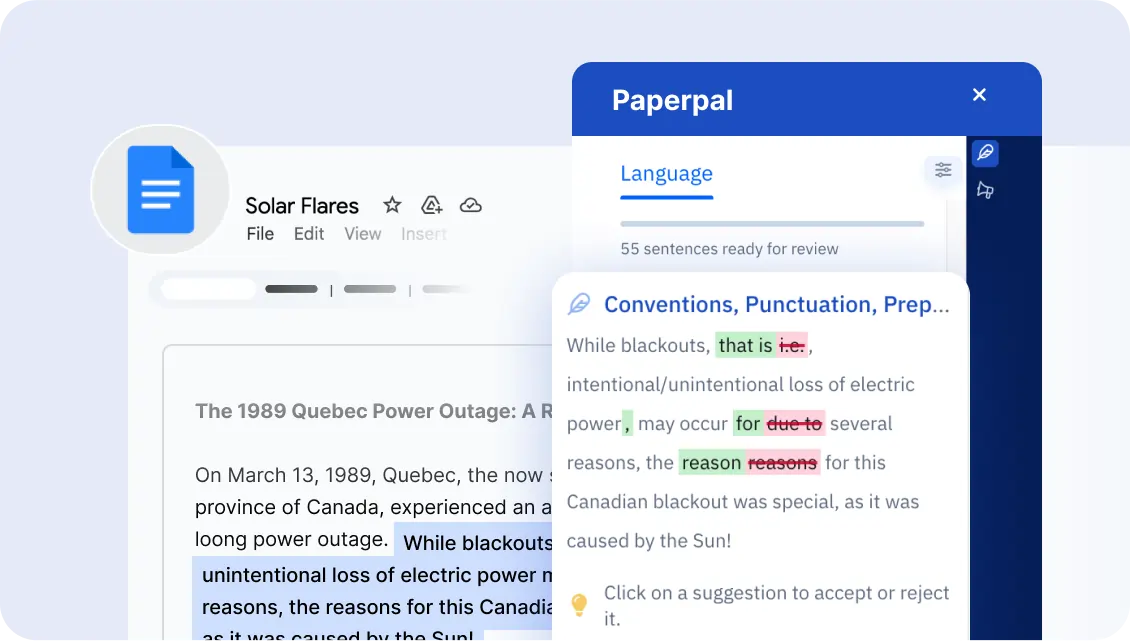Select the feather icon in Paperpal sidebar
This screenshot has width=1130, height=641.
click(x=985, y=153)
